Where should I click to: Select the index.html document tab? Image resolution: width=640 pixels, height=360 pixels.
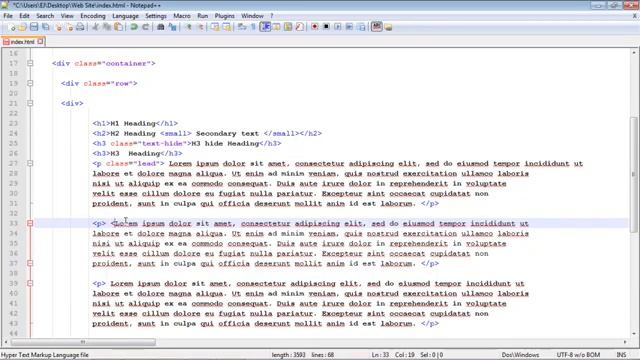22,42
